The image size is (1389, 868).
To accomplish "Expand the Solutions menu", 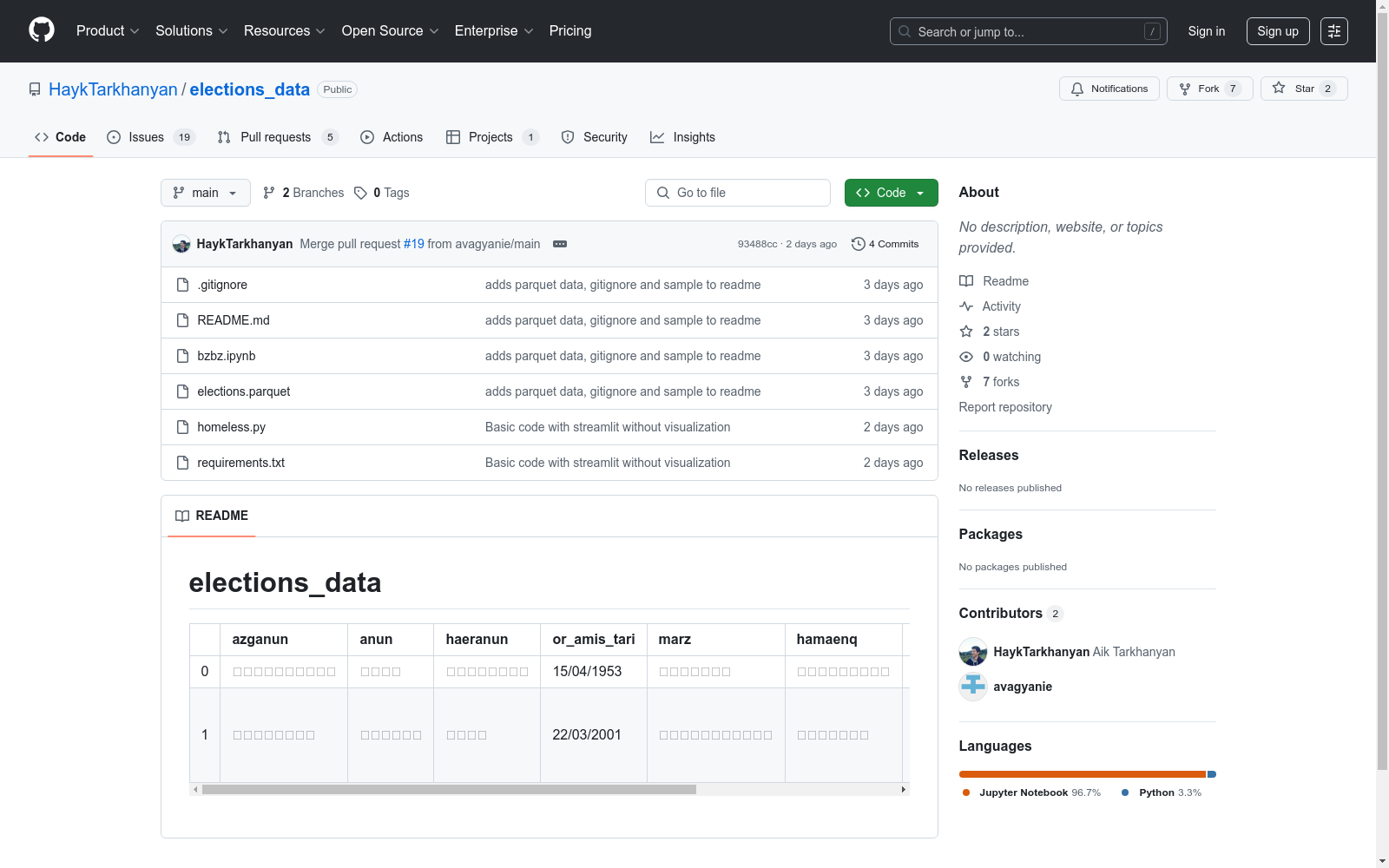I will coord(192,31).
